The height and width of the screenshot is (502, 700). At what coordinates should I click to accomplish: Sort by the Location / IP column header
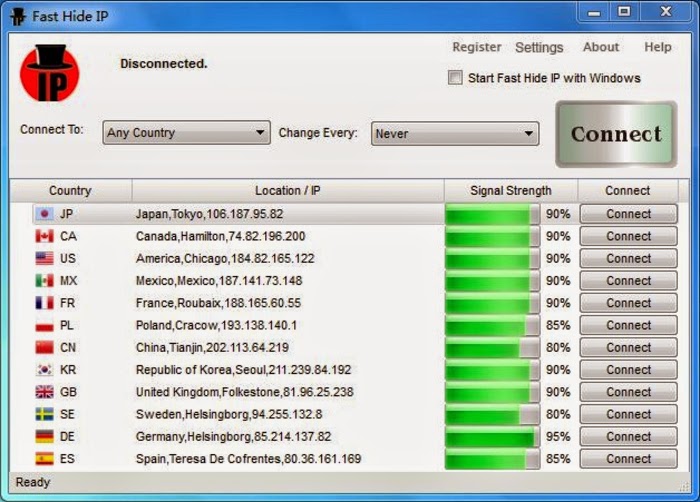pos(288,191)
